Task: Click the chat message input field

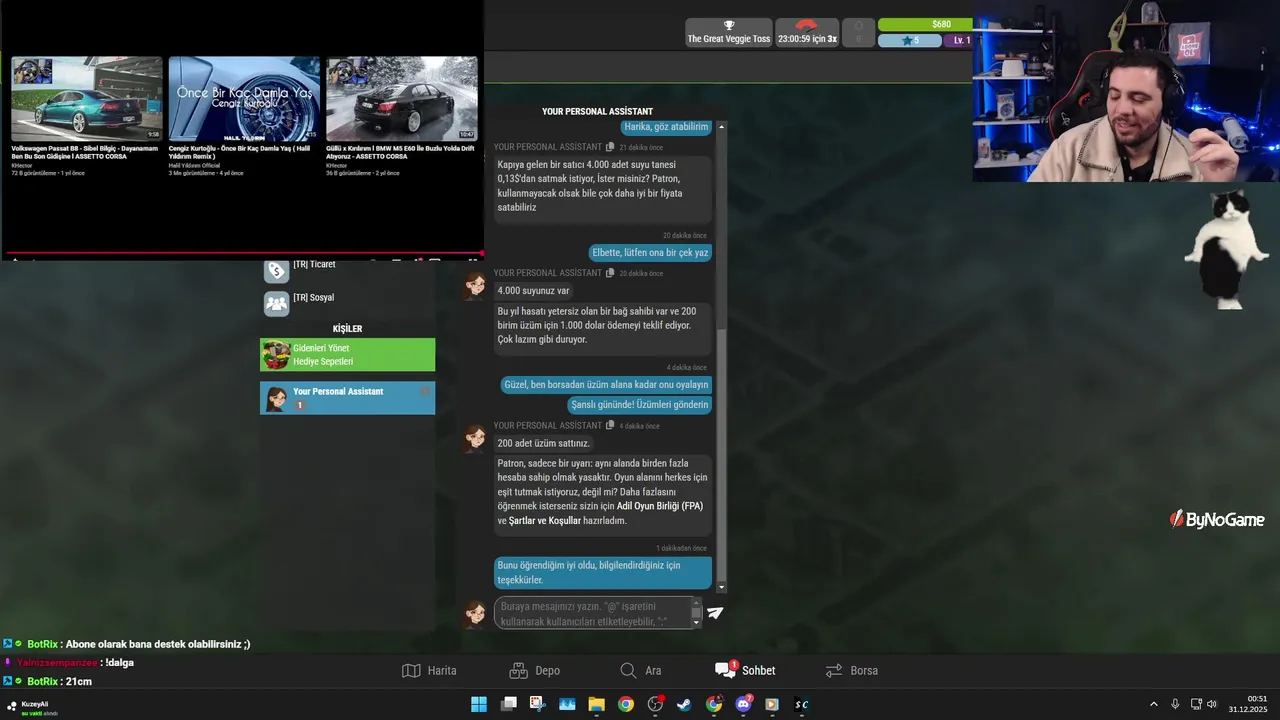Action: 597,613
